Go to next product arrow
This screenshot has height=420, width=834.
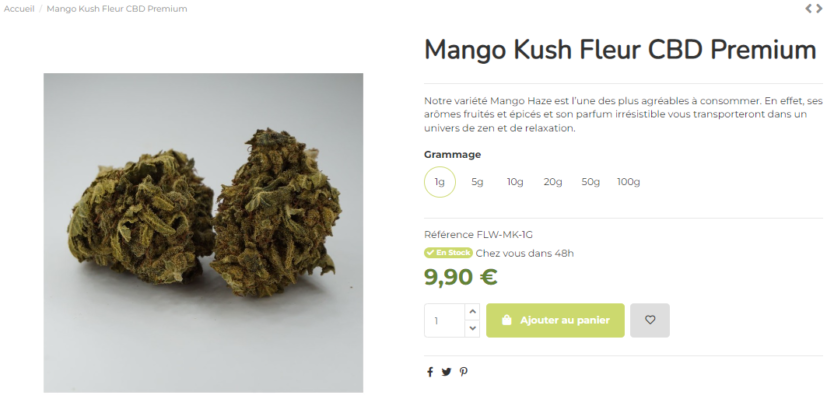(819, 9)
